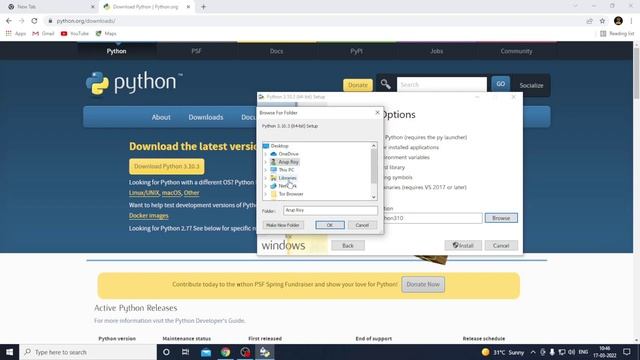This screenshot has width=640, height=360.
Task: Open Chrome from the taskbar
Action: [x=225, y=352]
